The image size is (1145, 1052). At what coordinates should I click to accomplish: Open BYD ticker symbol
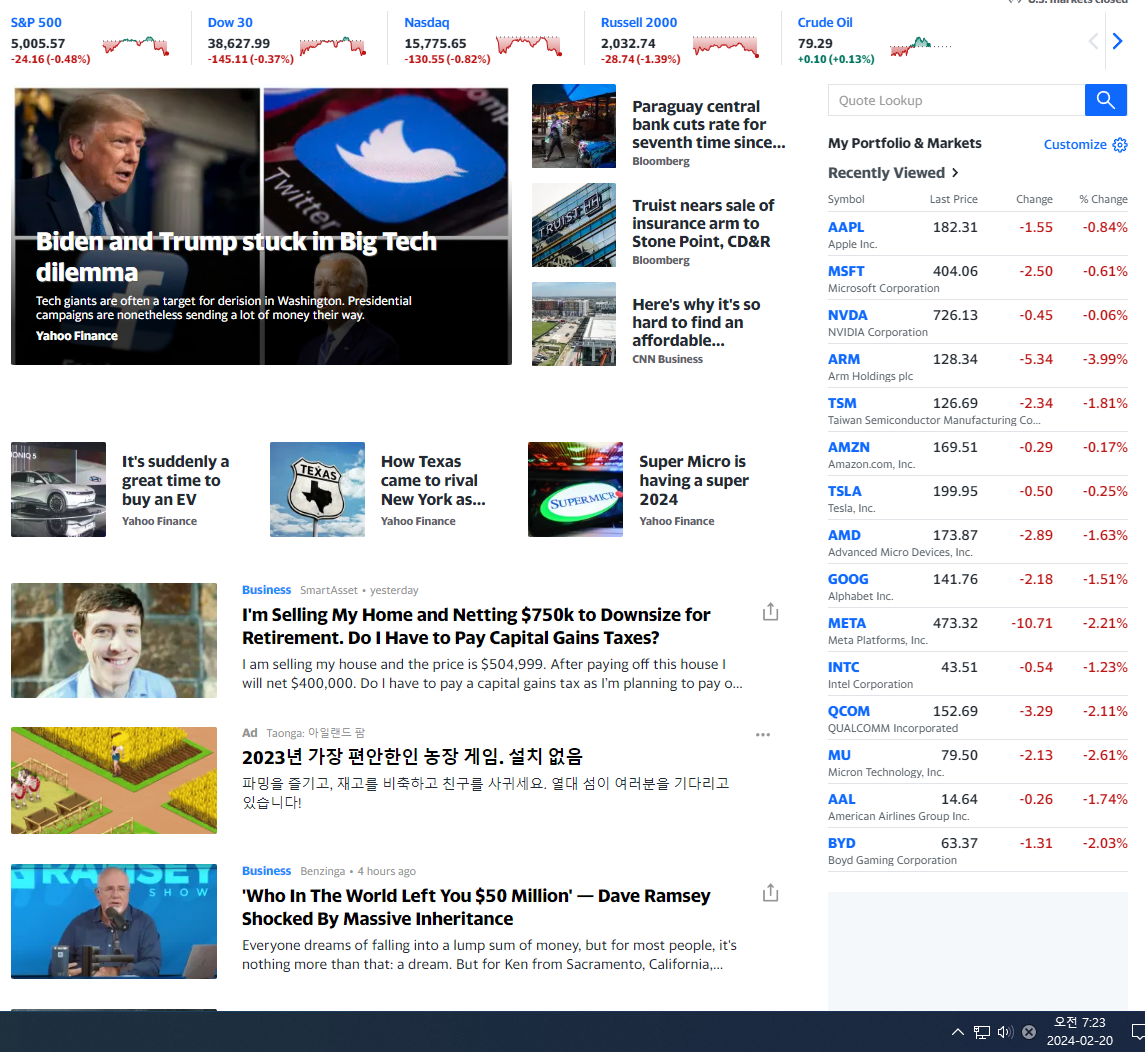[x=842, y=843]
